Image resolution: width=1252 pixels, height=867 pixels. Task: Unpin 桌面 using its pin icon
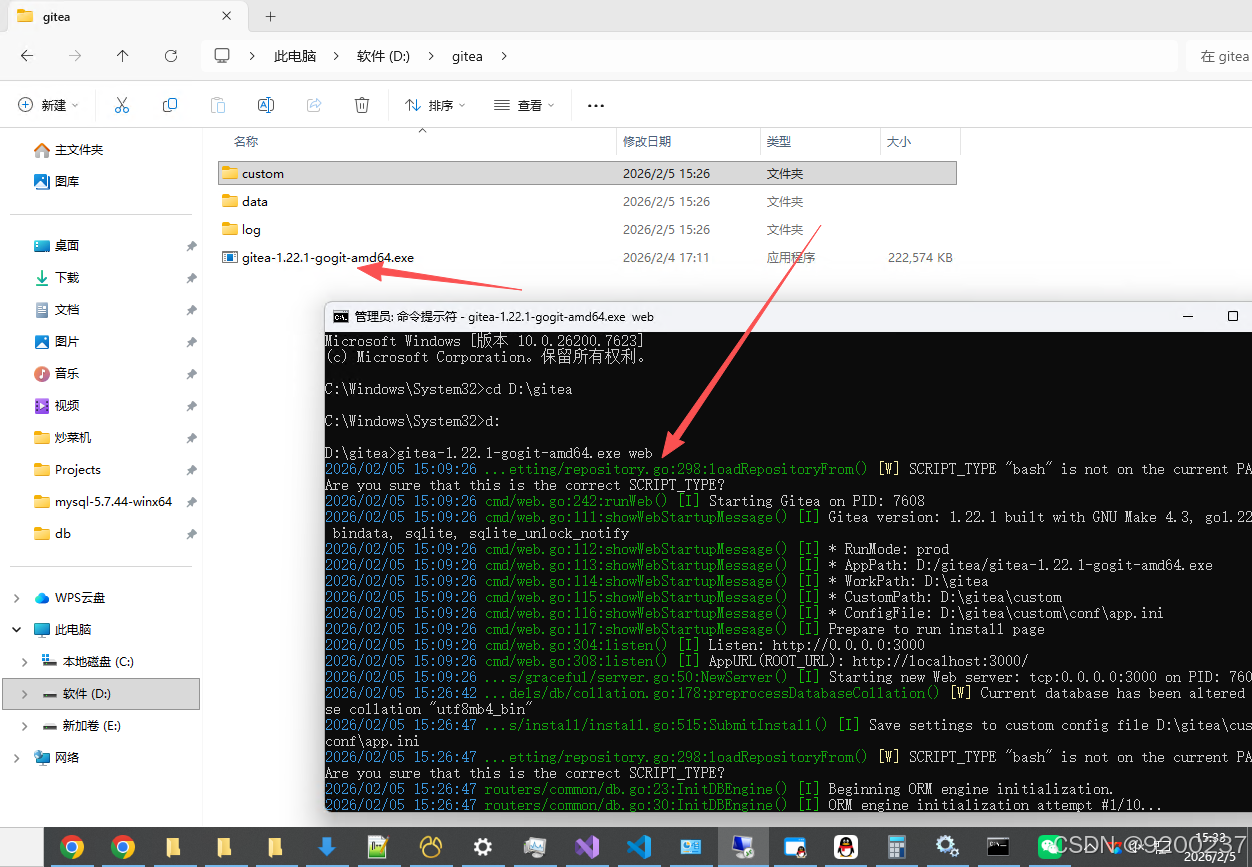(x=191, y=245)
